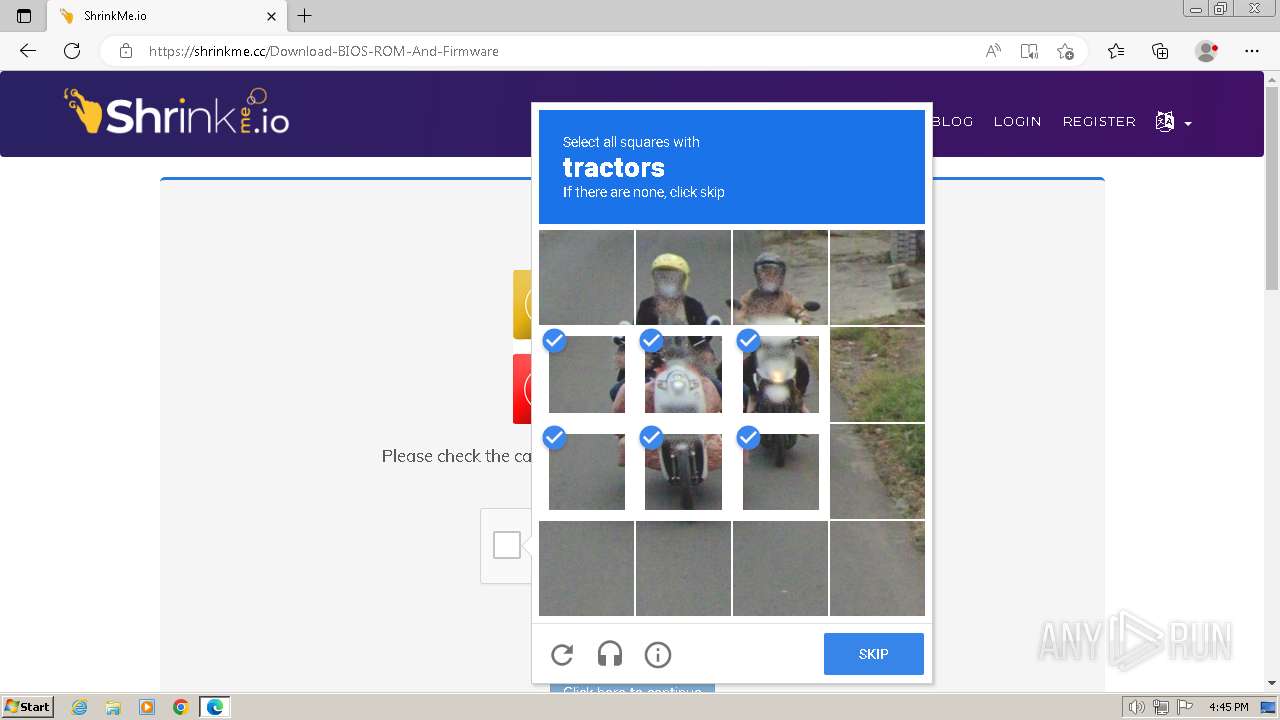The image size is (1280, 720).
Task: Click the ShrinkMe.io logo
Action: pos(177,112)
